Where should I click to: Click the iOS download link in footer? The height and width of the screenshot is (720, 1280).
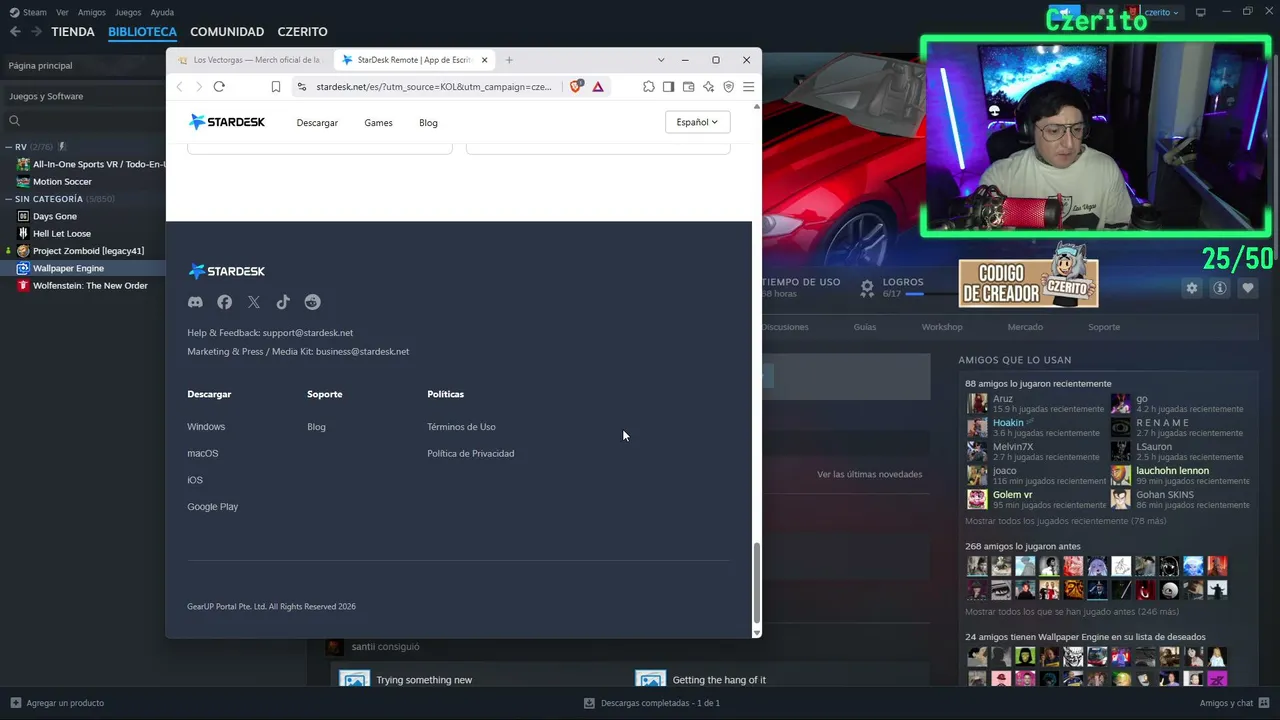[x=195, y=480]
